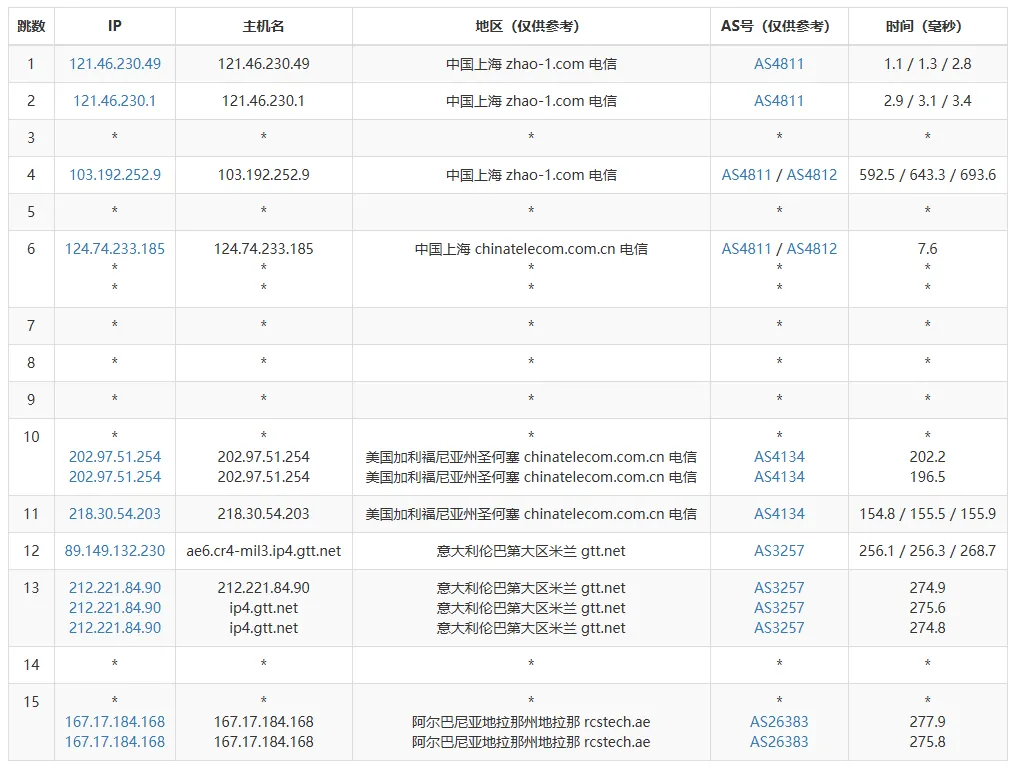This screenshot has width=1016, height=768.
Task: Open the blue 103.192.252.9 IP link
Action: 115,175
